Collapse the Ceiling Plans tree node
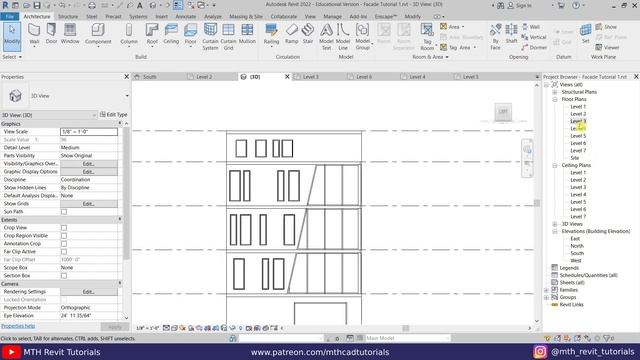The height and width of the screenshot is (360, 640). click(x=555, y=165)
